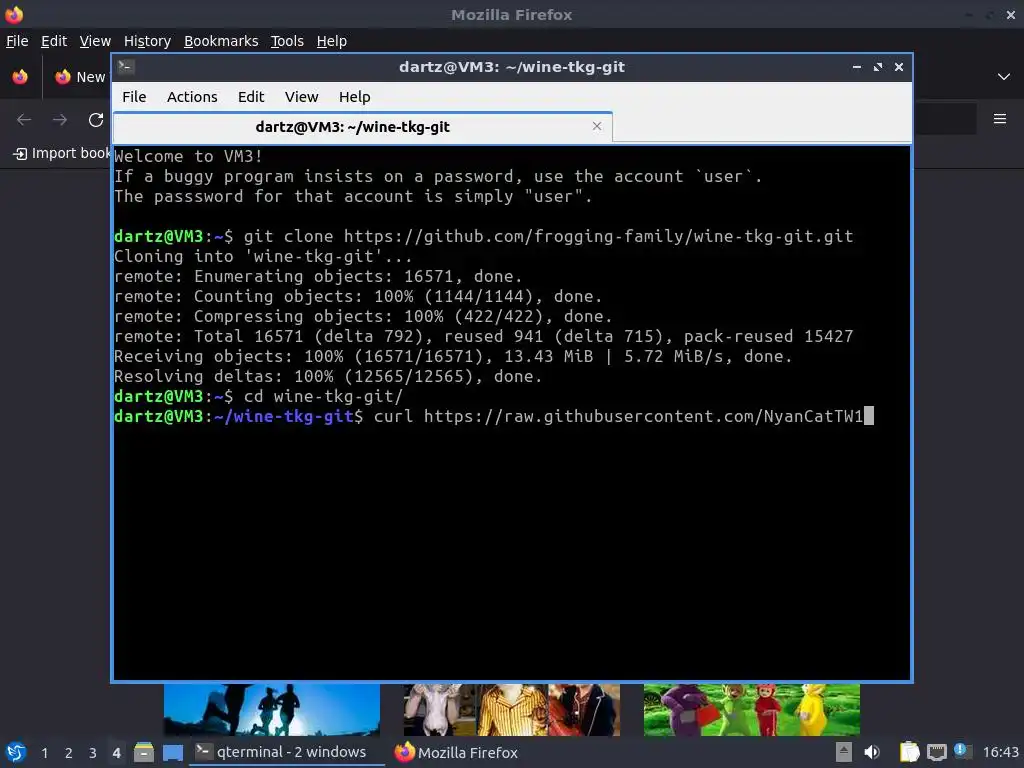
Task: Open the Teletubbies thumbnail in Firefox
Action: coord(752,710)
